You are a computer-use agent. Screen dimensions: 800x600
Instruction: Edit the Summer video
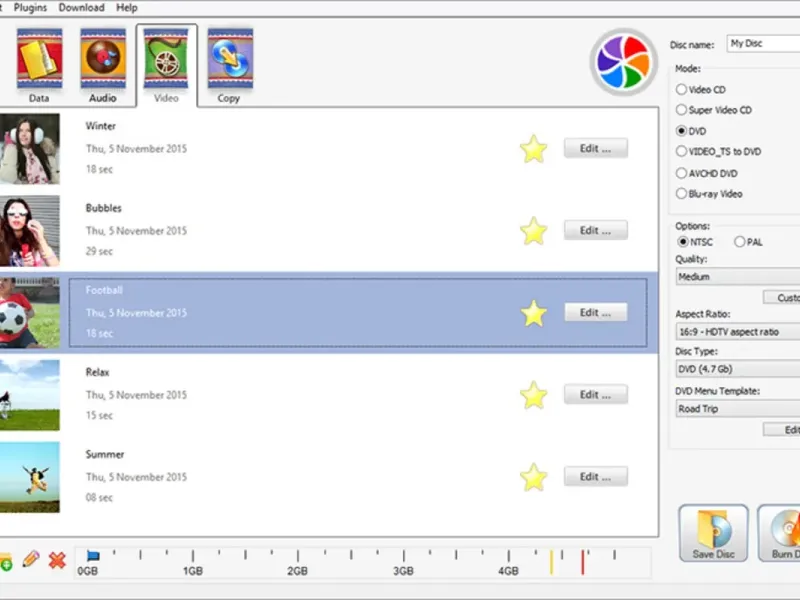595,477
